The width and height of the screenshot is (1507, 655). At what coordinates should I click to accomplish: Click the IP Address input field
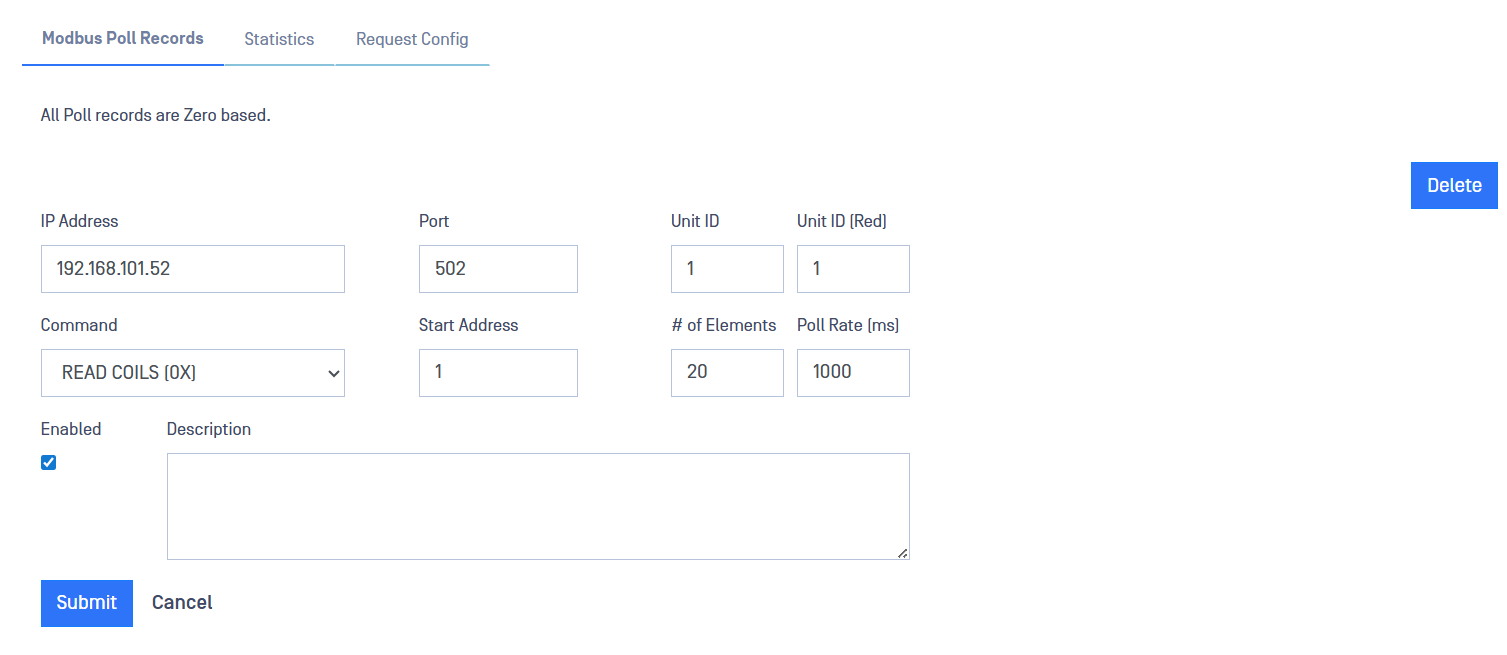pyautogui.click(x=192, y=269)
